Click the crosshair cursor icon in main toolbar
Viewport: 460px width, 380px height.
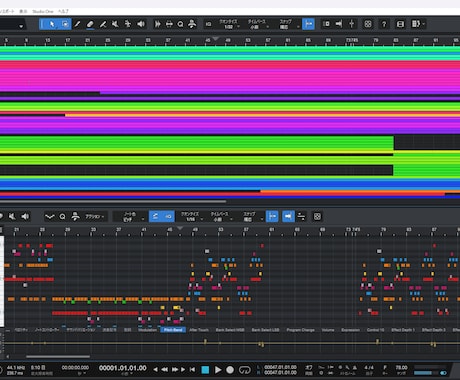(x=351, y=24)
